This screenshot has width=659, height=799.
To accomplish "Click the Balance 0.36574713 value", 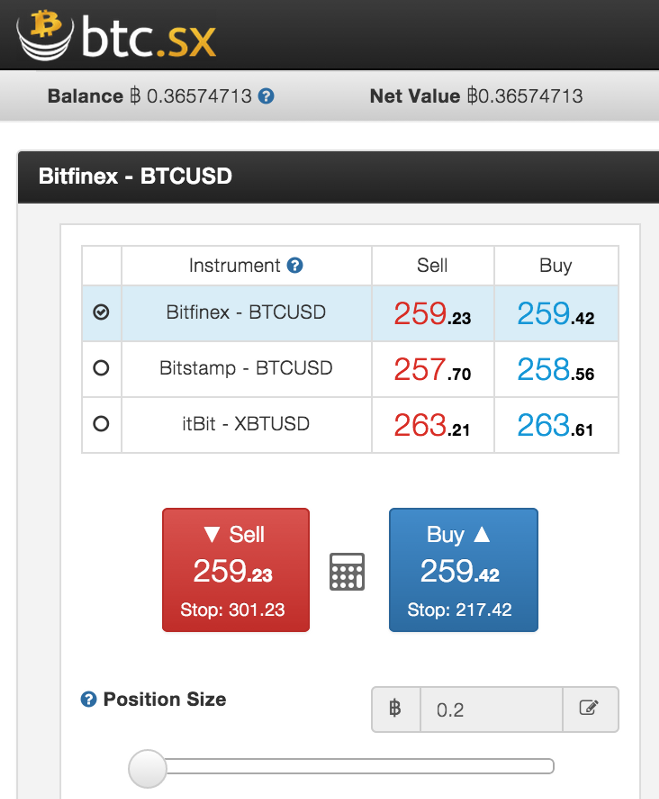I will (x=191, y=96).
